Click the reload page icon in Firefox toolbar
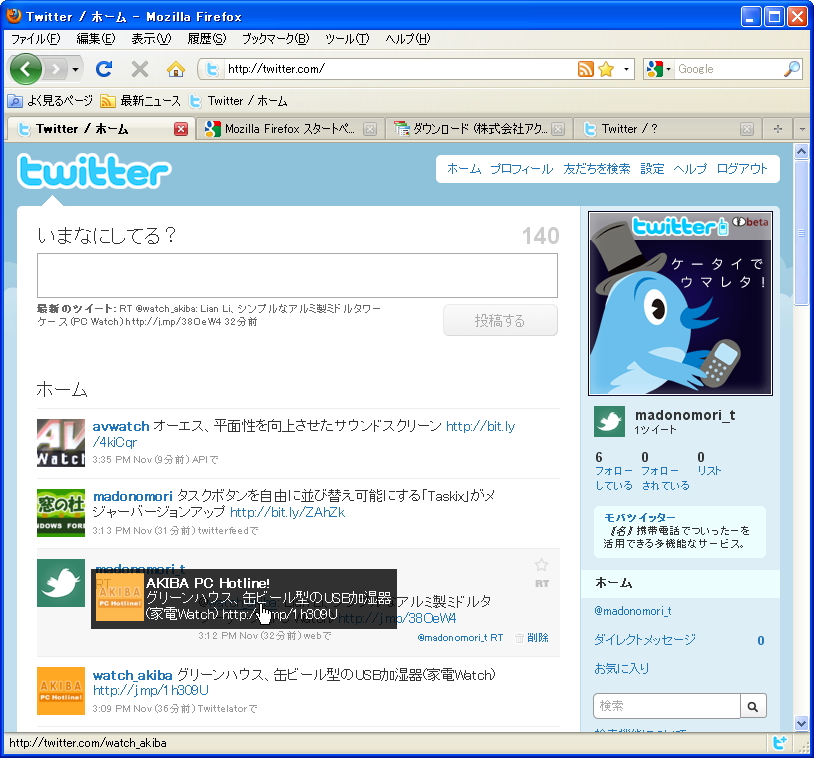The width and height of the screenshot is (814, 758). coord(104,69)
